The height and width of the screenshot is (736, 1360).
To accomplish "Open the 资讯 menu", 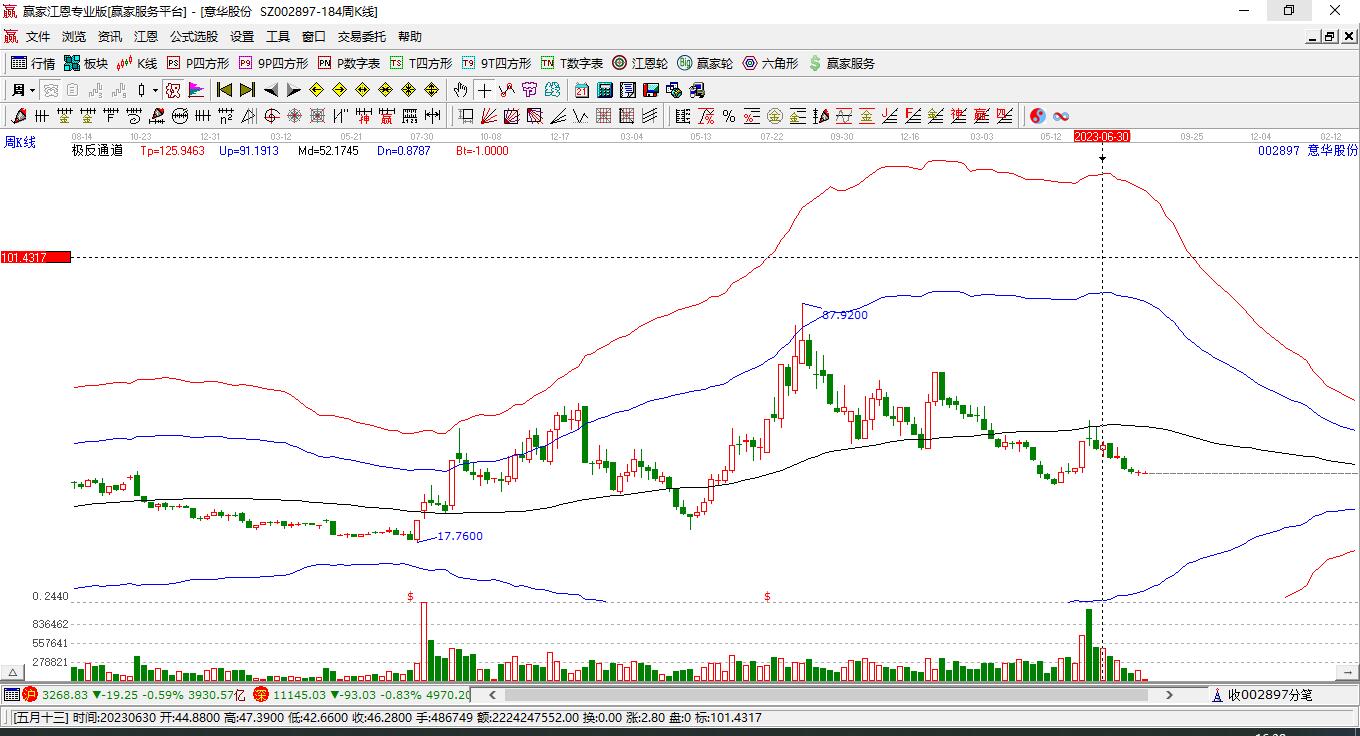I will 110,37.
